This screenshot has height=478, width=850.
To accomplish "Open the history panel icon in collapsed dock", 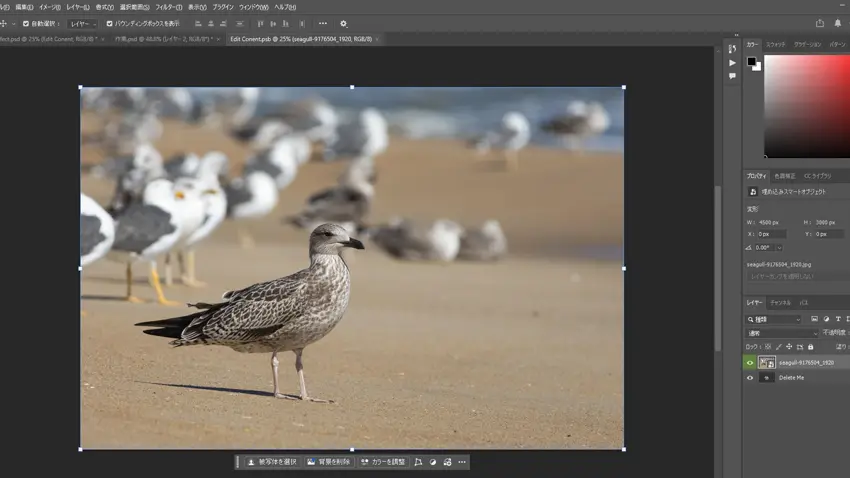I will tap(732, 49).
